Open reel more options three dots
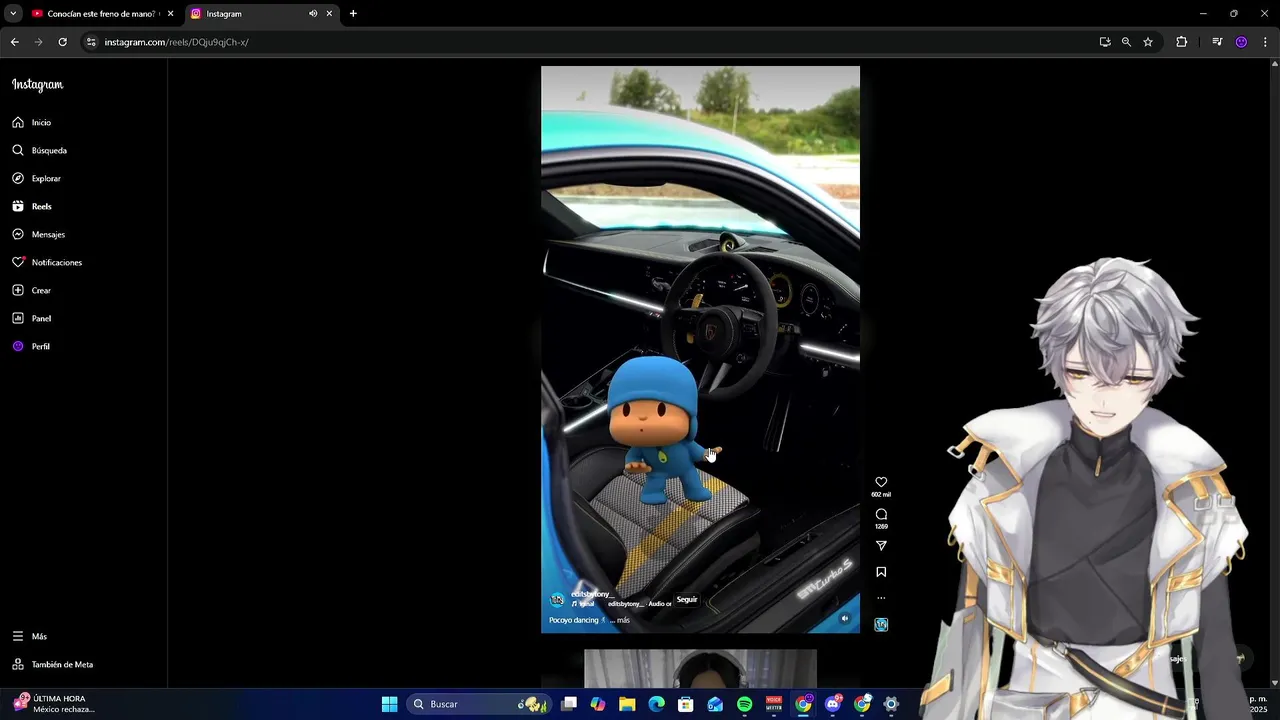Screen dimensions: 1280x720 (x=881, y=598)
